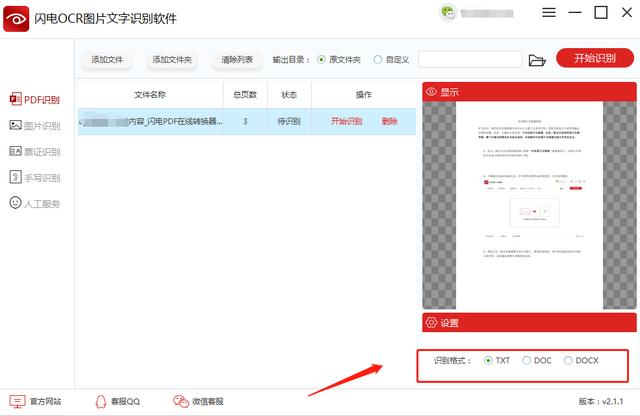Click the PDF page preview thumbnail
Viewport: 640px width, 416px height.
coord(529,205)
